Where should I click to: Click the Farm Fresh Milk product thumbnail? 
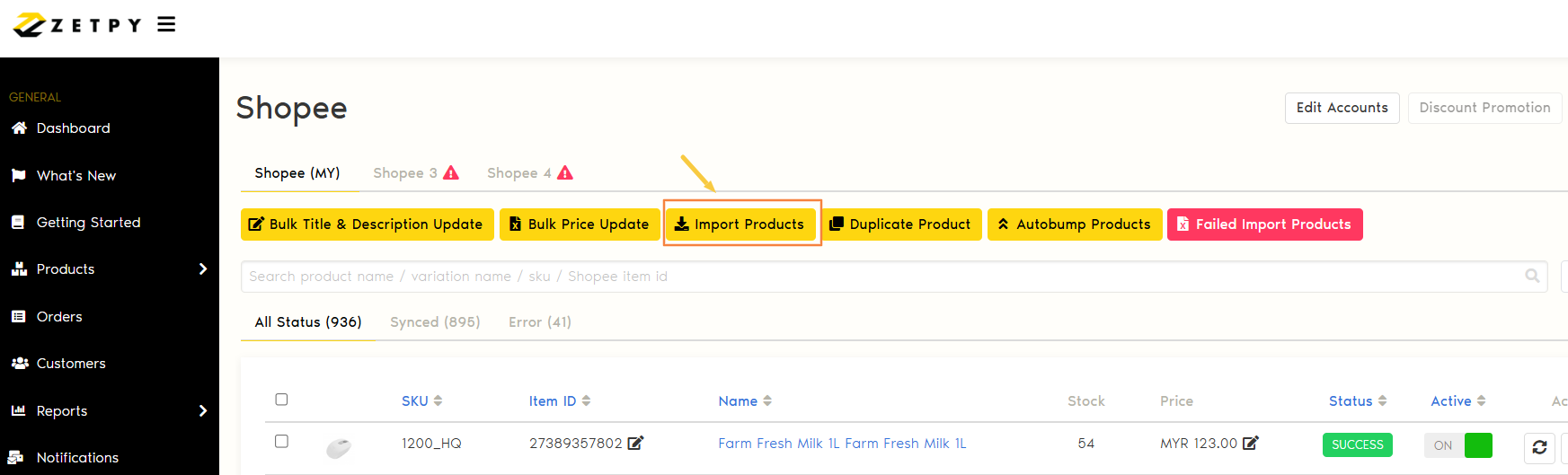click(x=339, y=446)
